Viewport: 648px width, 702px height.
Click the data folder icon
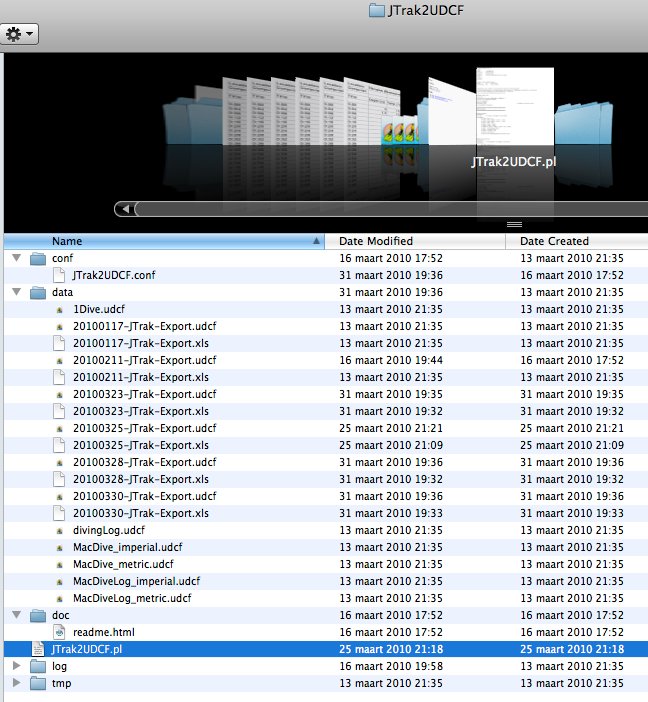pos(38,292)
